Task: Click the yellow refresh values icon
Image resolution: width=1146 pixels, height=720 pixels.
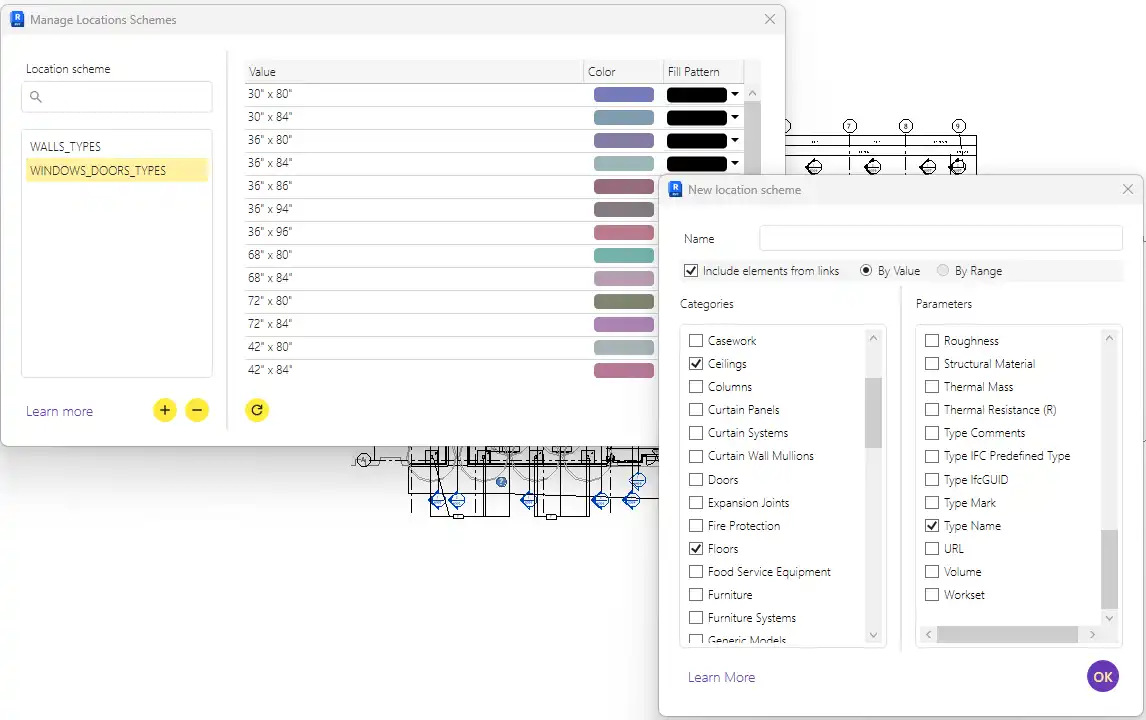Action: [x=257, y=410]
